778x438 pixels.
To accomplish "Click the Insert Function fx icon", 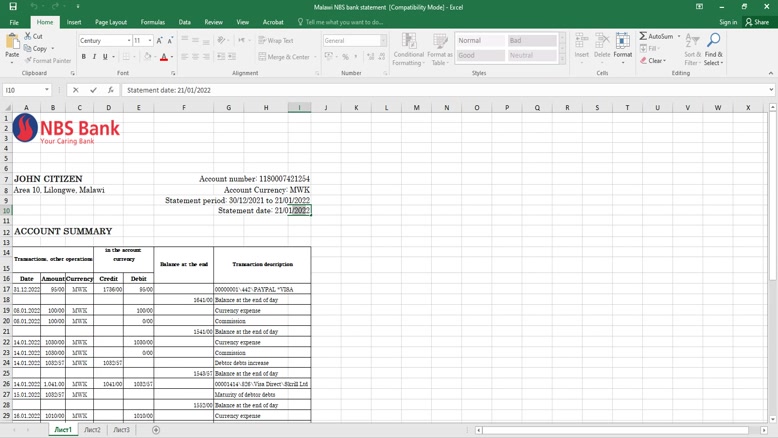I will click(x=110, y=90).
